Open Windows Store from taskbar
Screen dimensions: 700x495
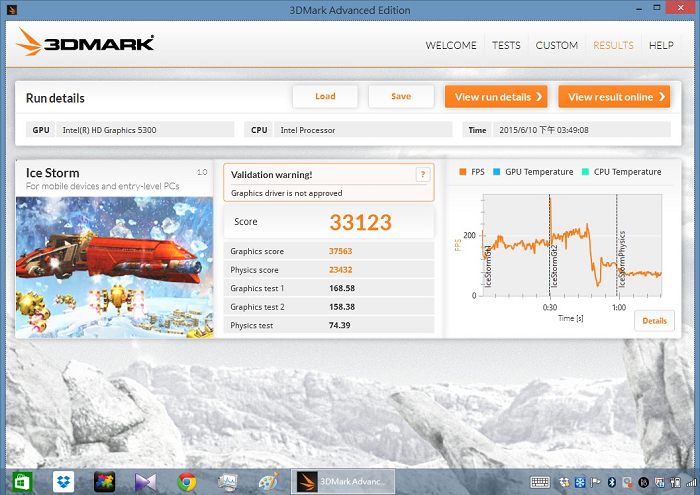[22, 483]
